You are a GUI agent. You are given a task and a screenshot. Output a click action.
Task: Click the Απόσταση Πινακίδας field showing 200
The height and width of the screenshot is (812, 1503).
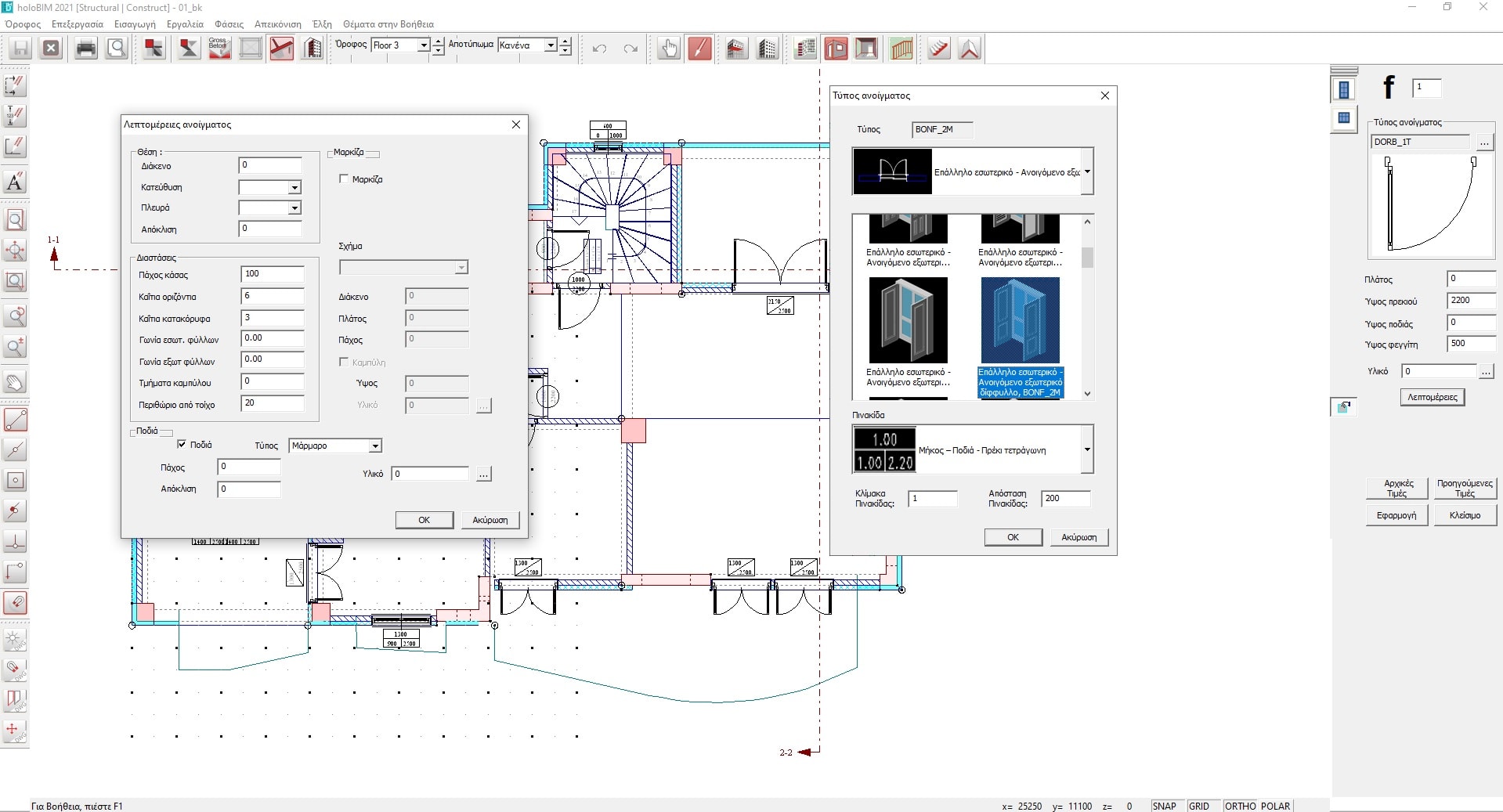[x=1065, y=499]
